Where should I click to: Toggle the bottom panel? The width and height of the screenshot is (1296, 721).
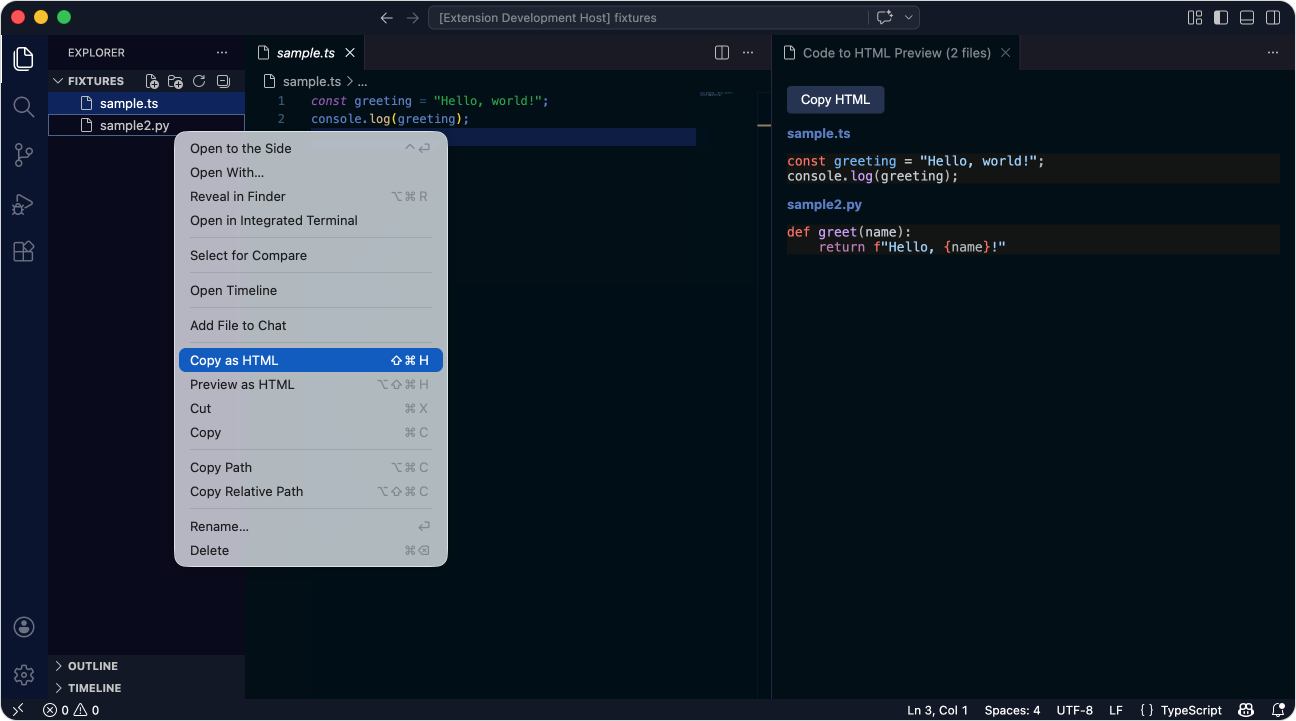(1247, 18)
